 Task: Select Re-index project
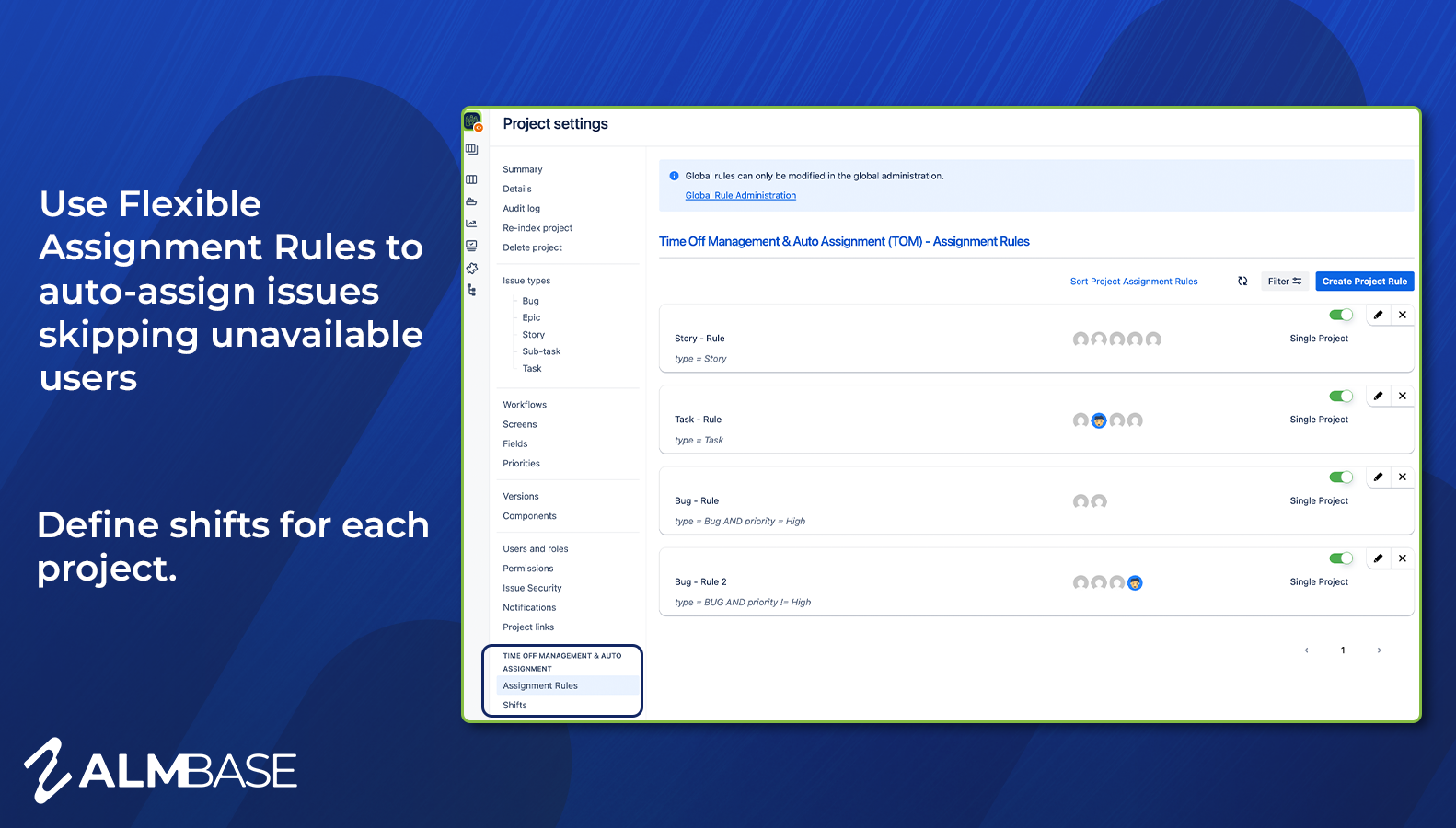pos(537,228)
